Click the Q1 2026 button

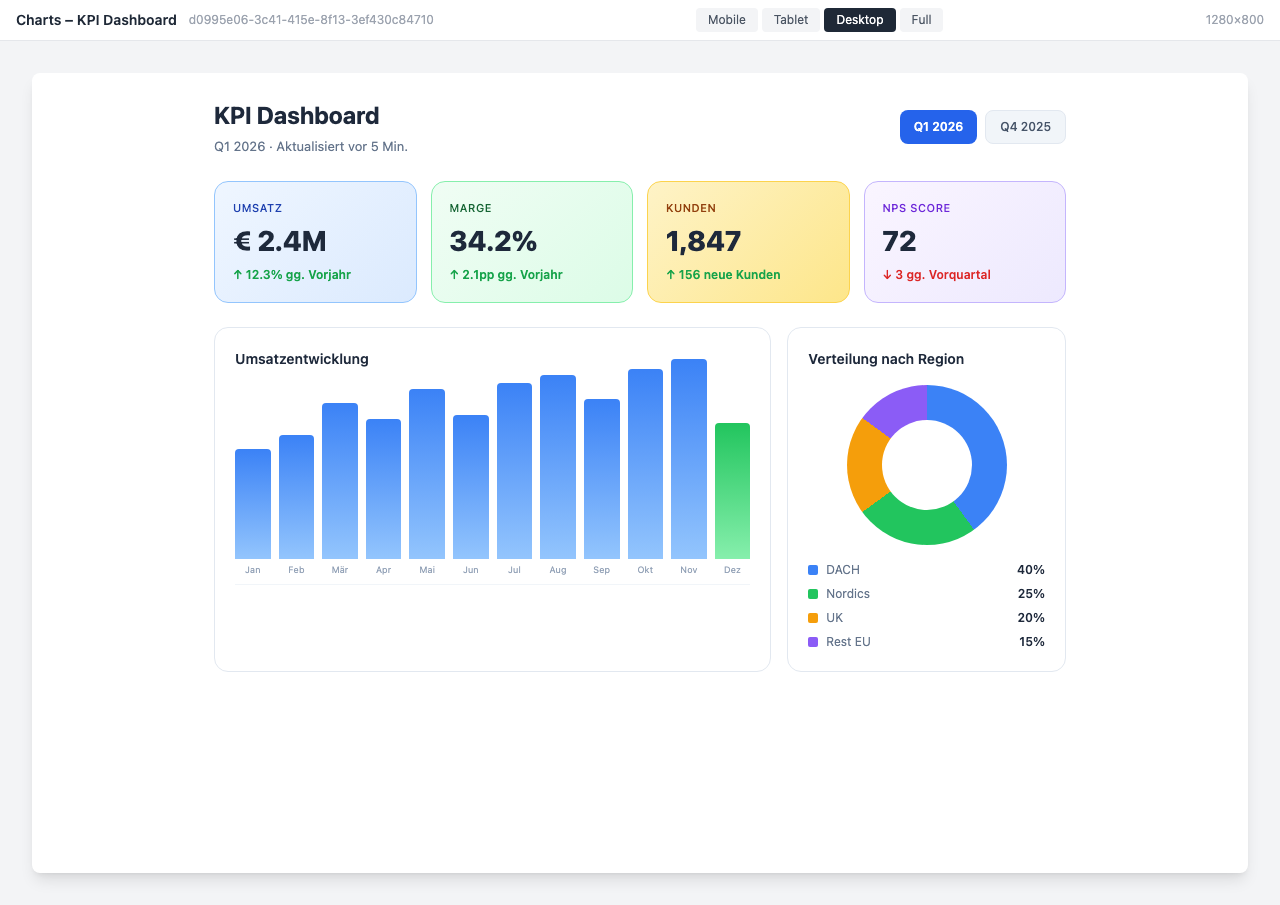pos(938,127)
